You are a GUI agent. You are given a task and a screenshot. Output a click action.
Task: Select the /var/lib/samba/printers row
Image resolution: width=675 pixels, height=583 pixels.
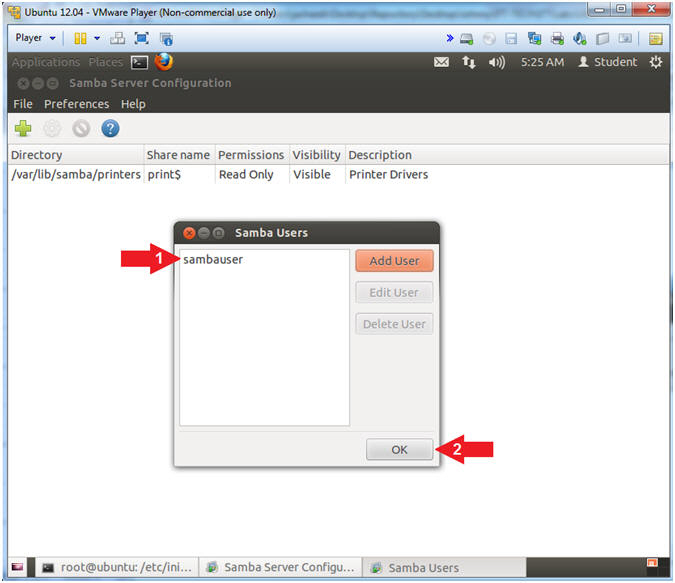[x=338, y=174]
